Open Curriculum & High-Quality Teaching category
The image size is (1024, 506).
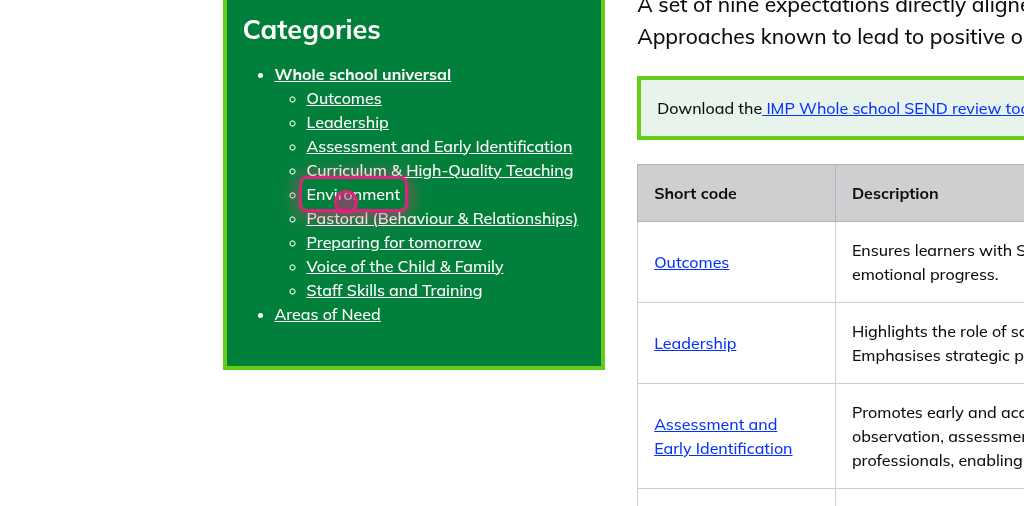(x=440, y=170)
